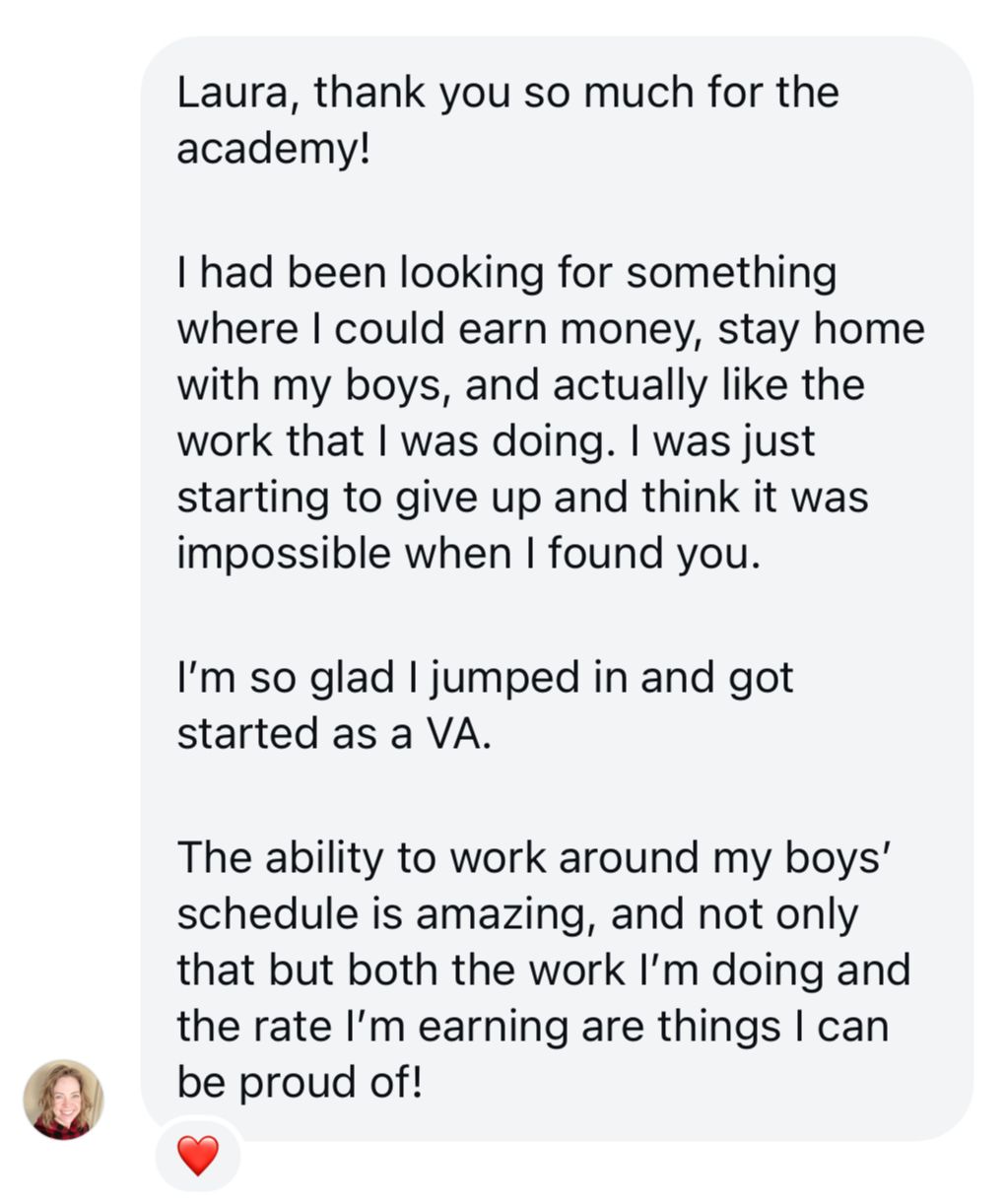Click the red heart reaction icon
The image size is (1005, 1204).
click(197, 1154)
